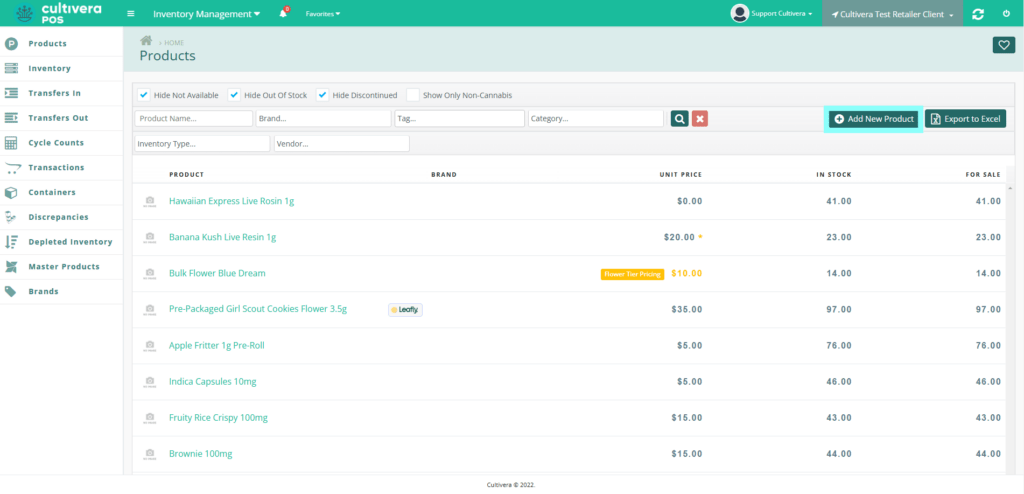Go to the home breadcrumb icon
1024x494 pixels.
click(146, 41)
